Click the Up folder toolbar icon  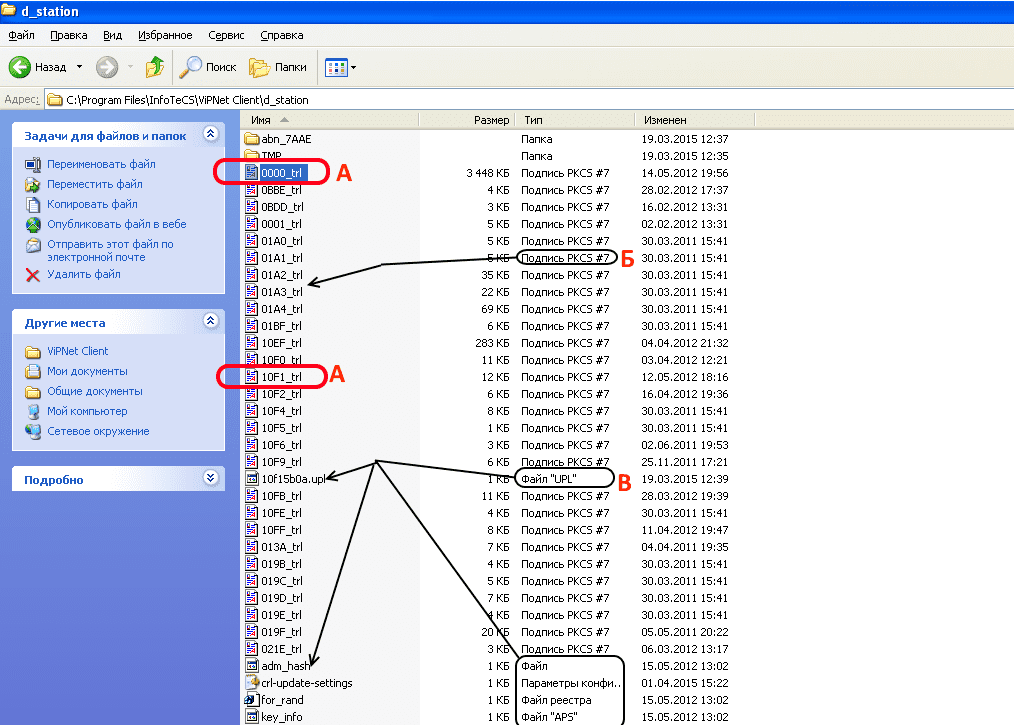coord(154,67)
